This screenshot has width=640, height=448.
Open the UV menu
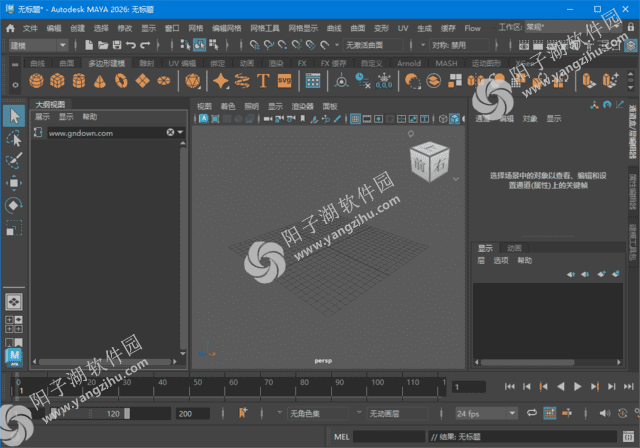[x=402, y=28]
